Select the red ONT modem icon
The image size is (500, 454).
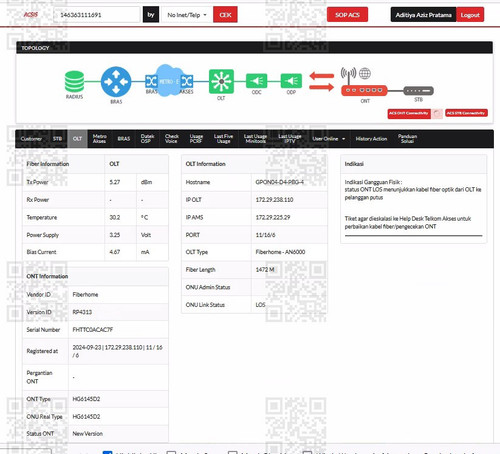(364, 90)
